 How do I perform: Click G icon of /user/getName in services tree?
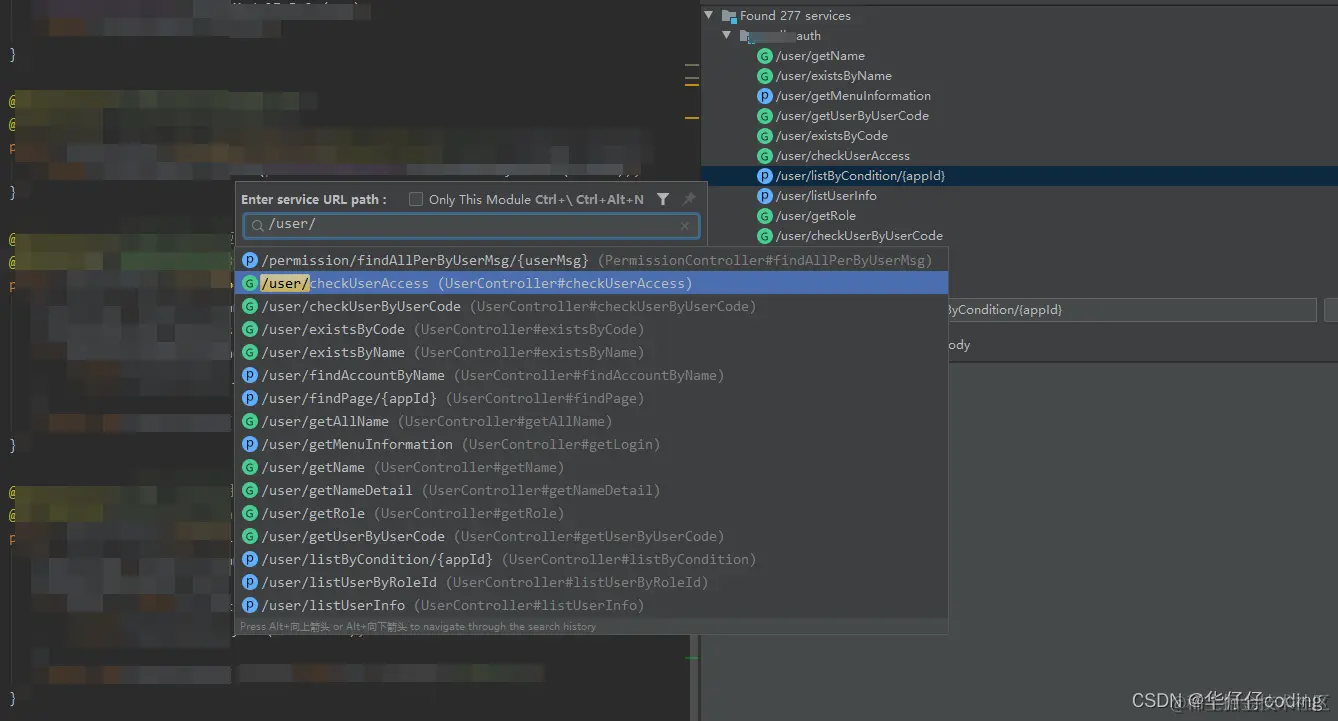coord(765,56)
